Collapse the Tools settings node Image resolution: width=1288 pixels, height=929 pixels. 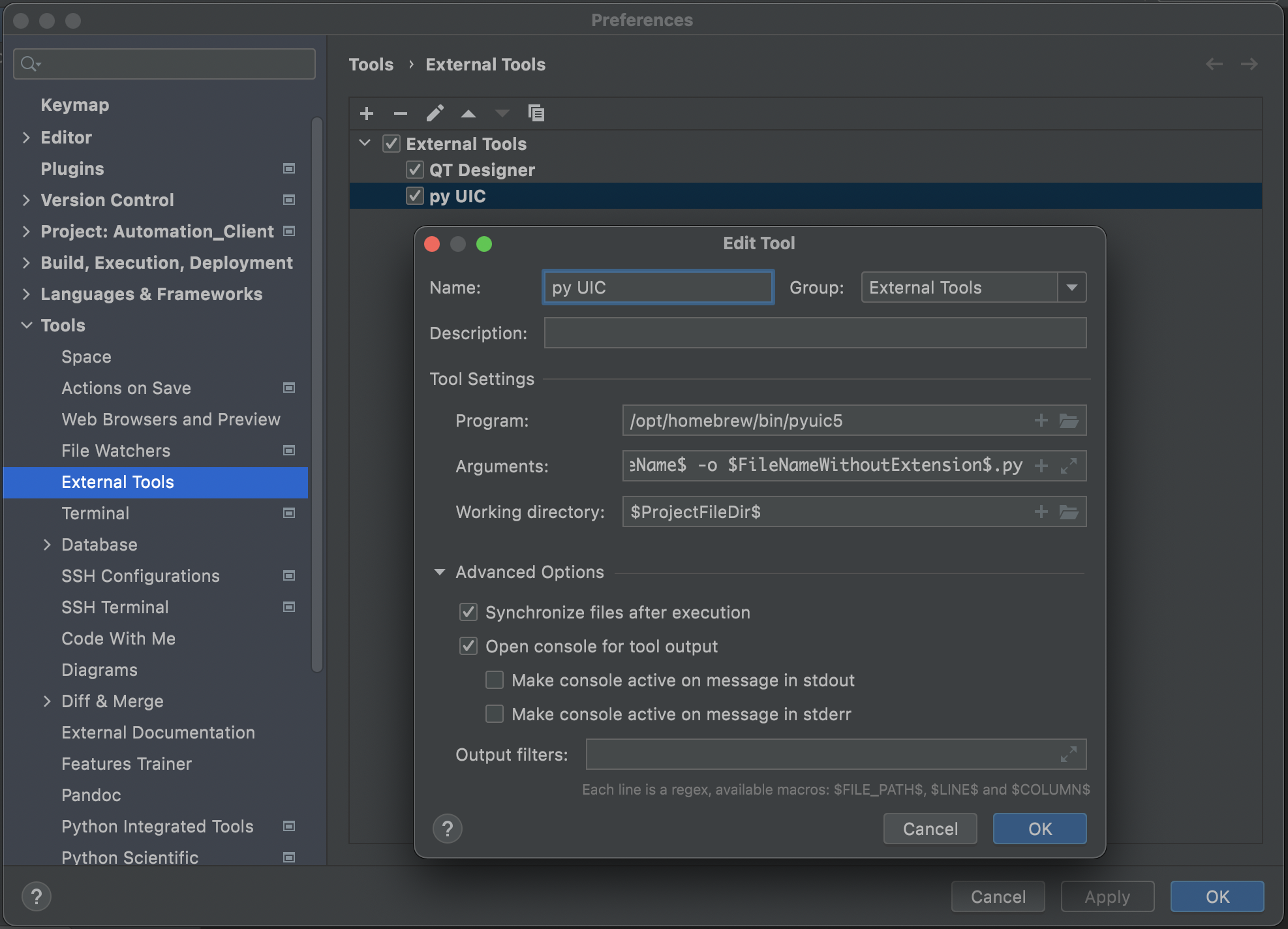pos(27,325)
